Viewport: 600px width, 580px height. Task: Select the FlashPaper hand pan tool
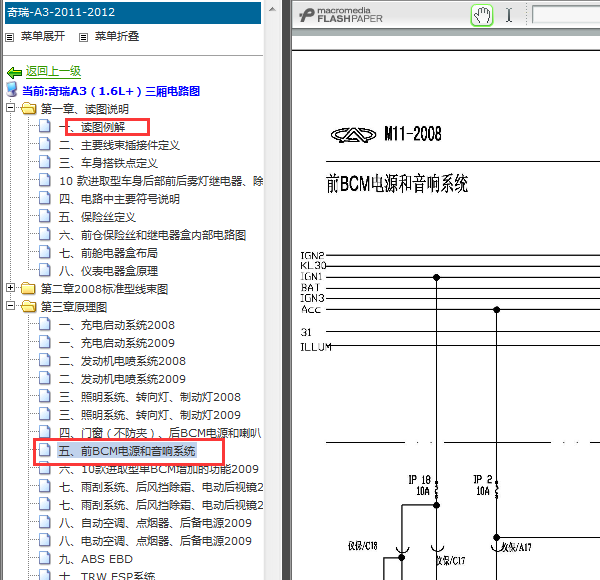[x=481, y=16]
